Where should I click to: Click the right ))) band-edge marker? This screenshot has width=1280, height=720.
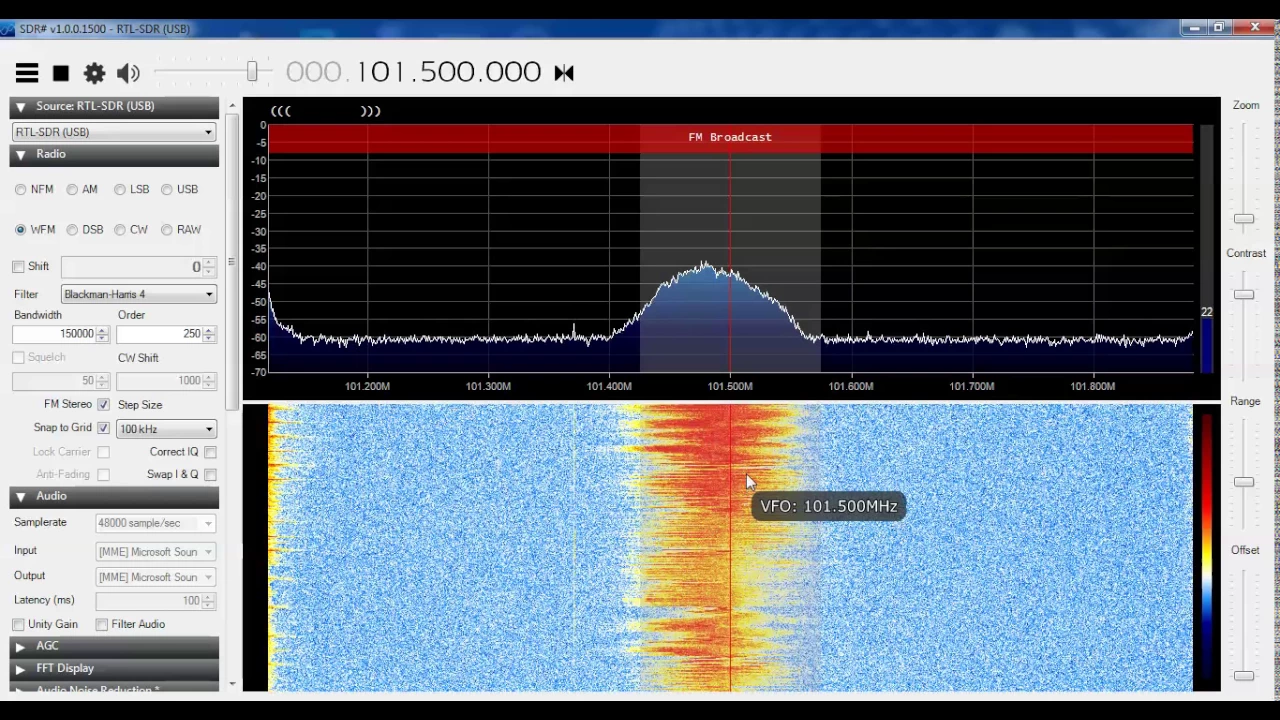pyautogui.click(x=370, y=111)
